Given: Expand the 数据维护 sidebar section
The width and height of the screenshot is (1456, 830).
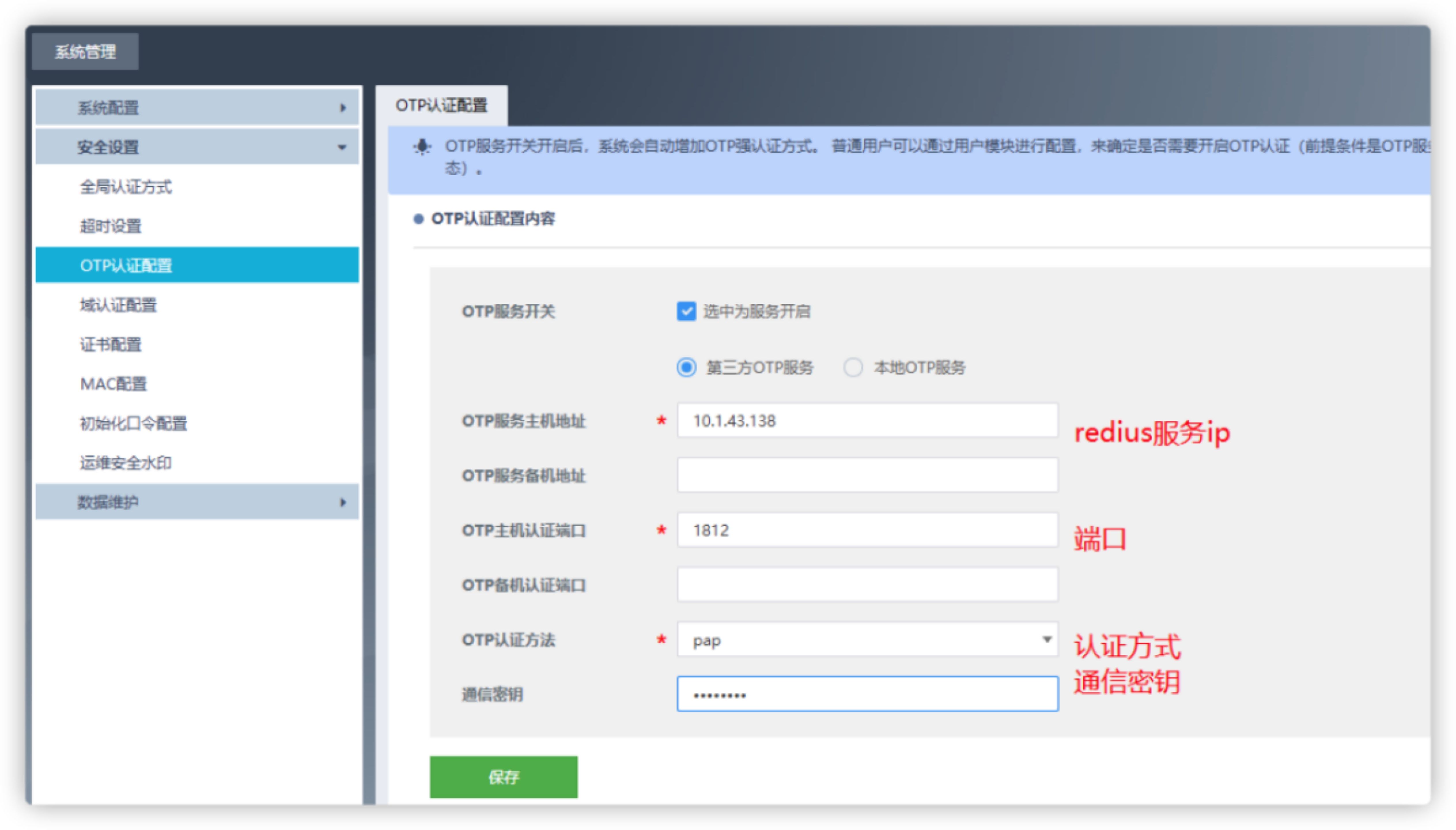Looking at the screenshot, I should pyautogui.click(x=196, y=502).
